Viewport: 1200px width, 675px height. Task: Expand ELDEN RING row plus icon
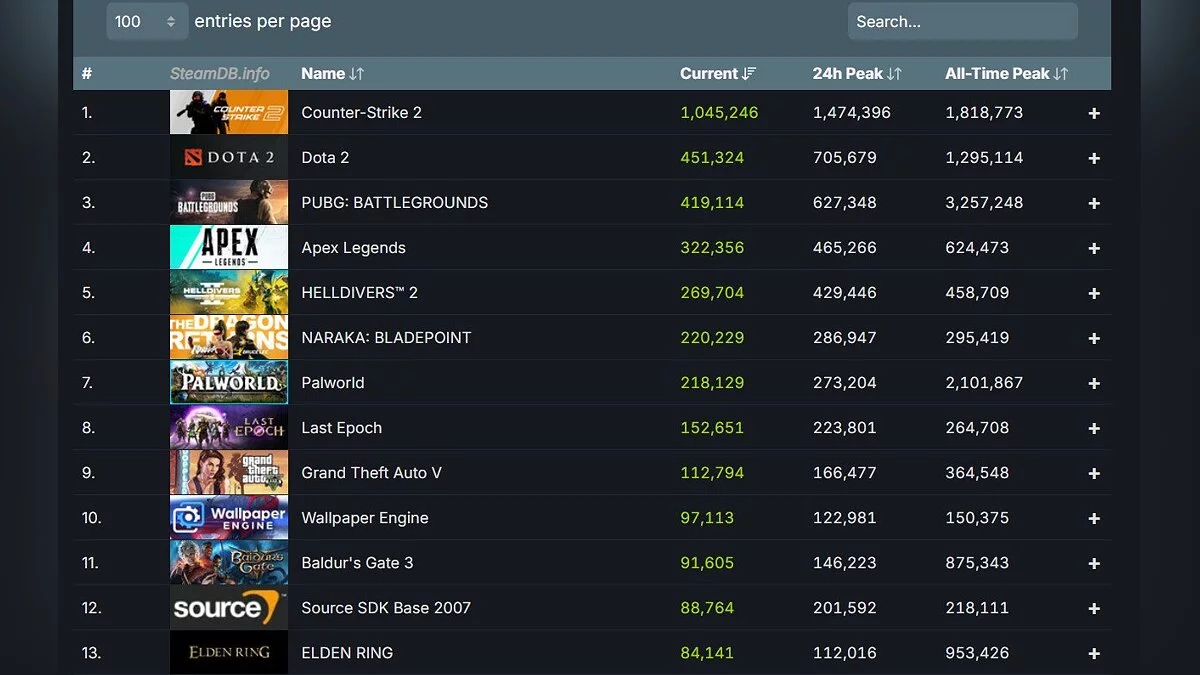pyautogui.click(x=1094, y=653)
